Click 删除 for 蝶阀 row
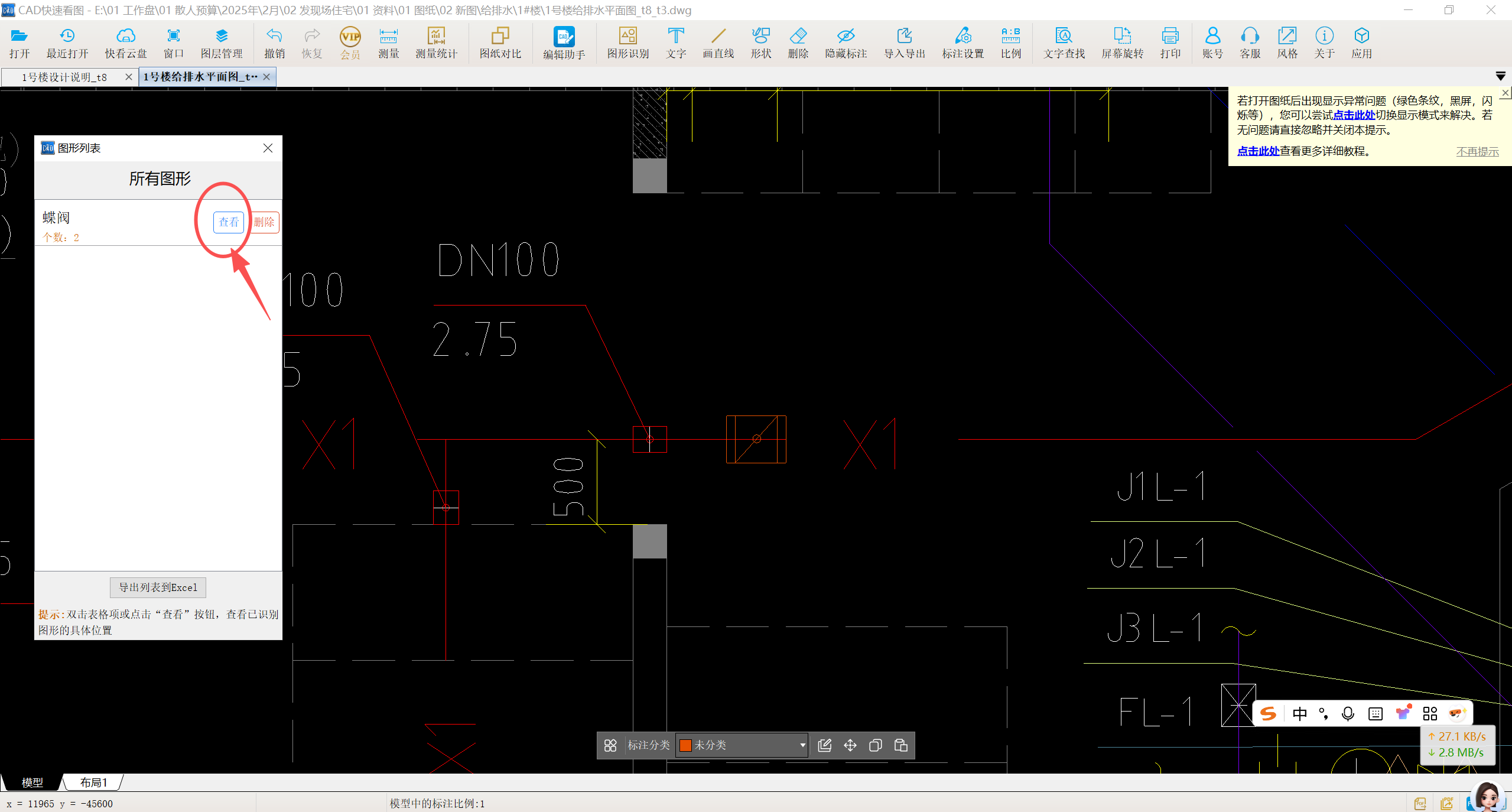1512x812 pixels. [x=264, y=222]
